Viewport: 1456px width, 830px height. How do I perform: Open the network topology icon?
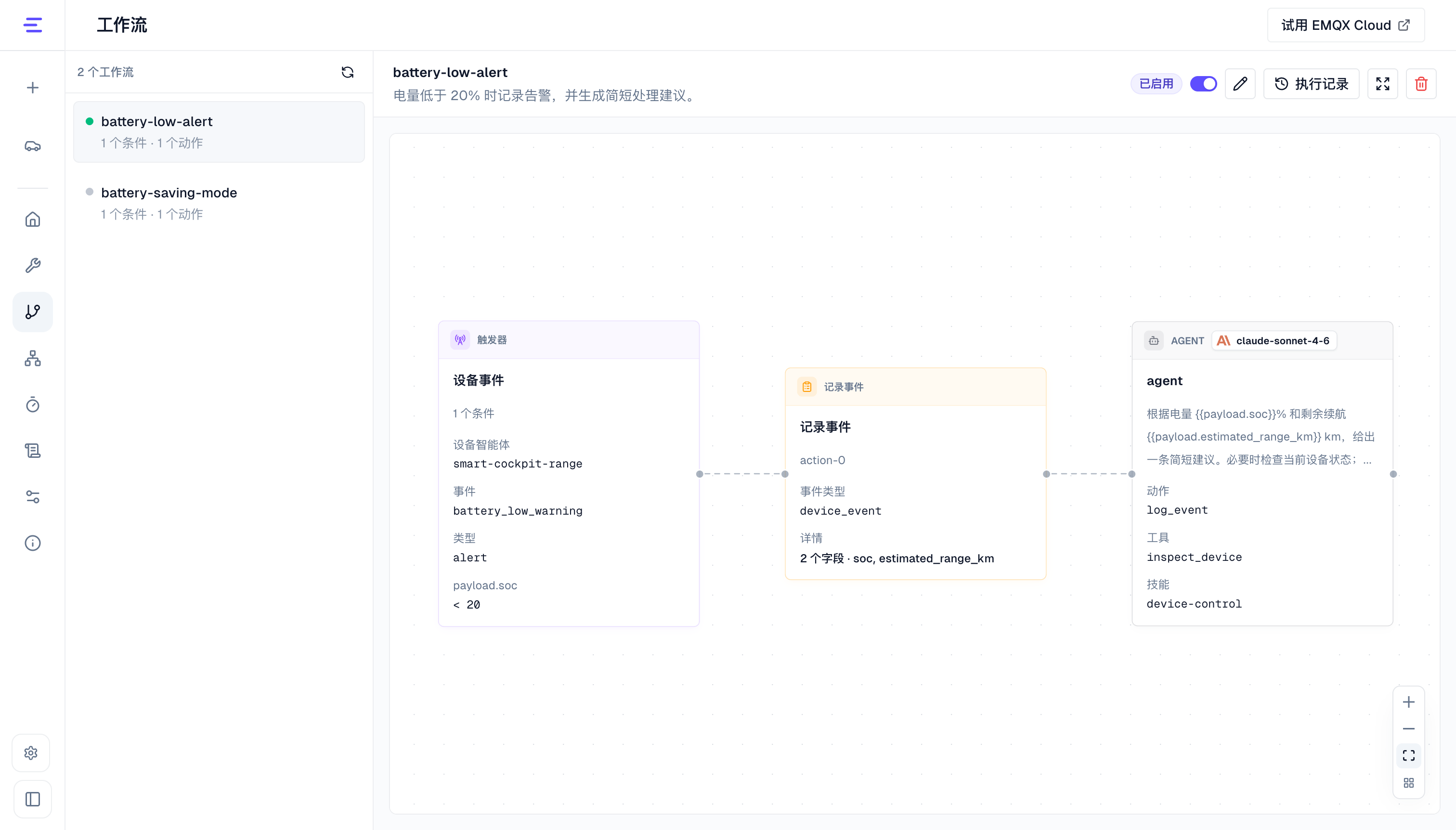[x=32, y=359]
